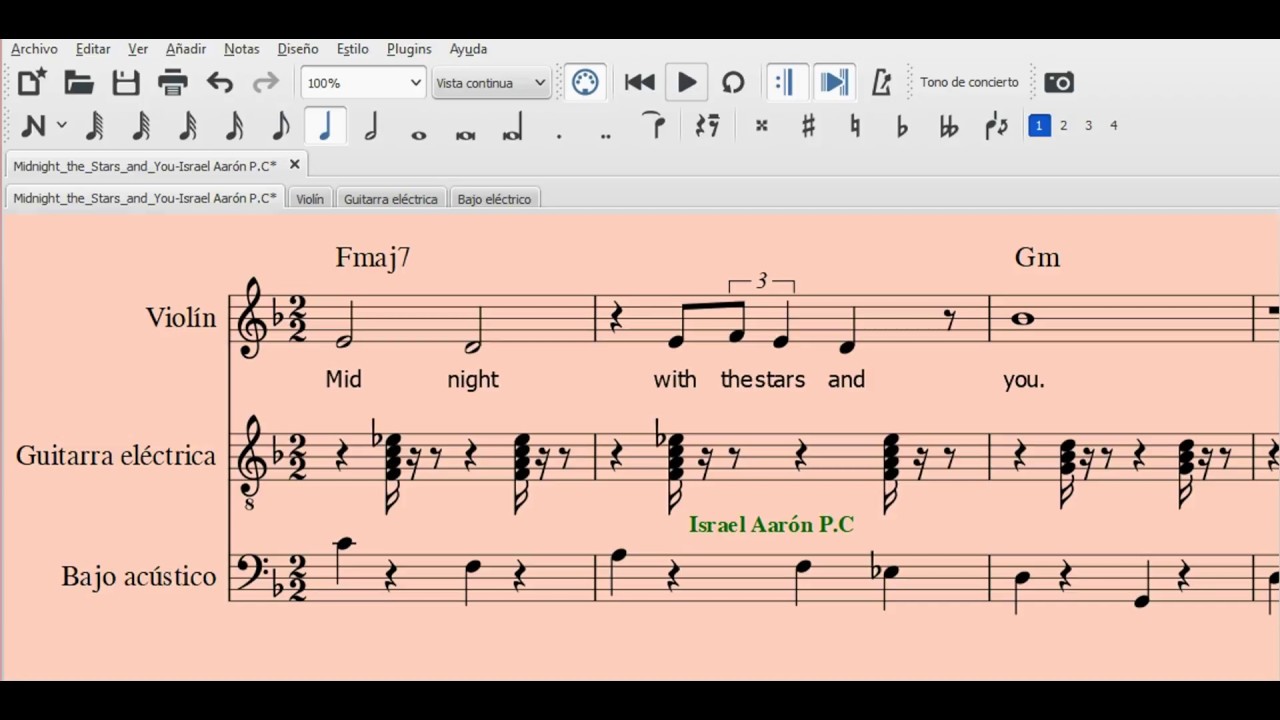Viewport: 1280px width, 720px height.
Task: Open the Ayuda menu
Action: click(x=468, y=49)
